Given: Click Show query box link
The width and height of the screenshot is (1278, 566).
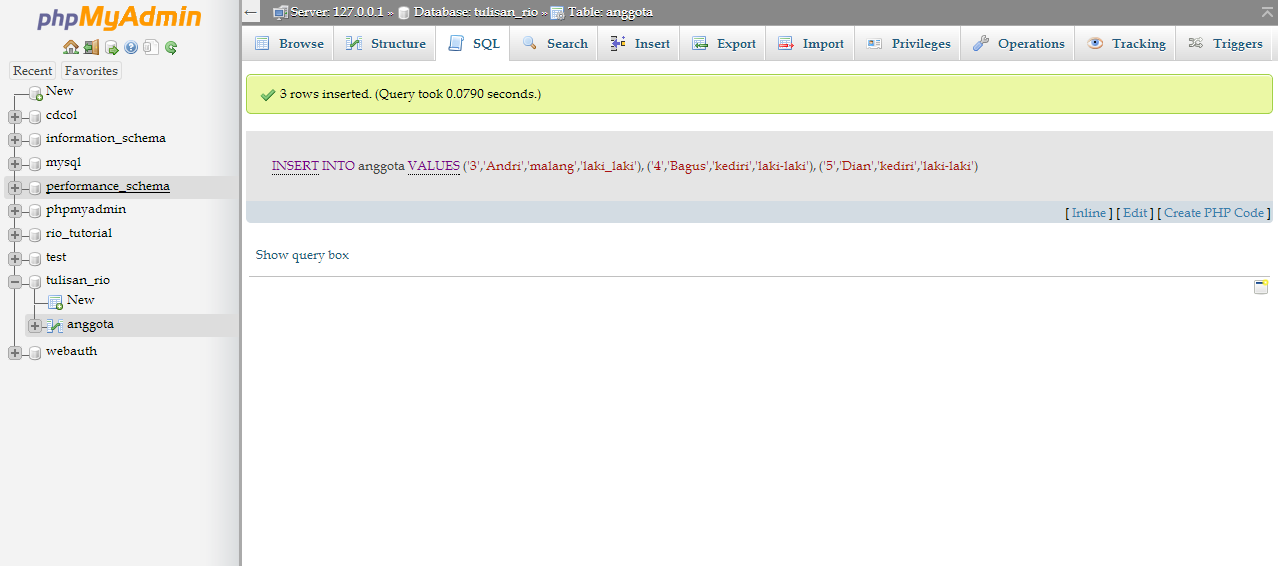Looking at the screenshot, I should click(x=302, y=255).
